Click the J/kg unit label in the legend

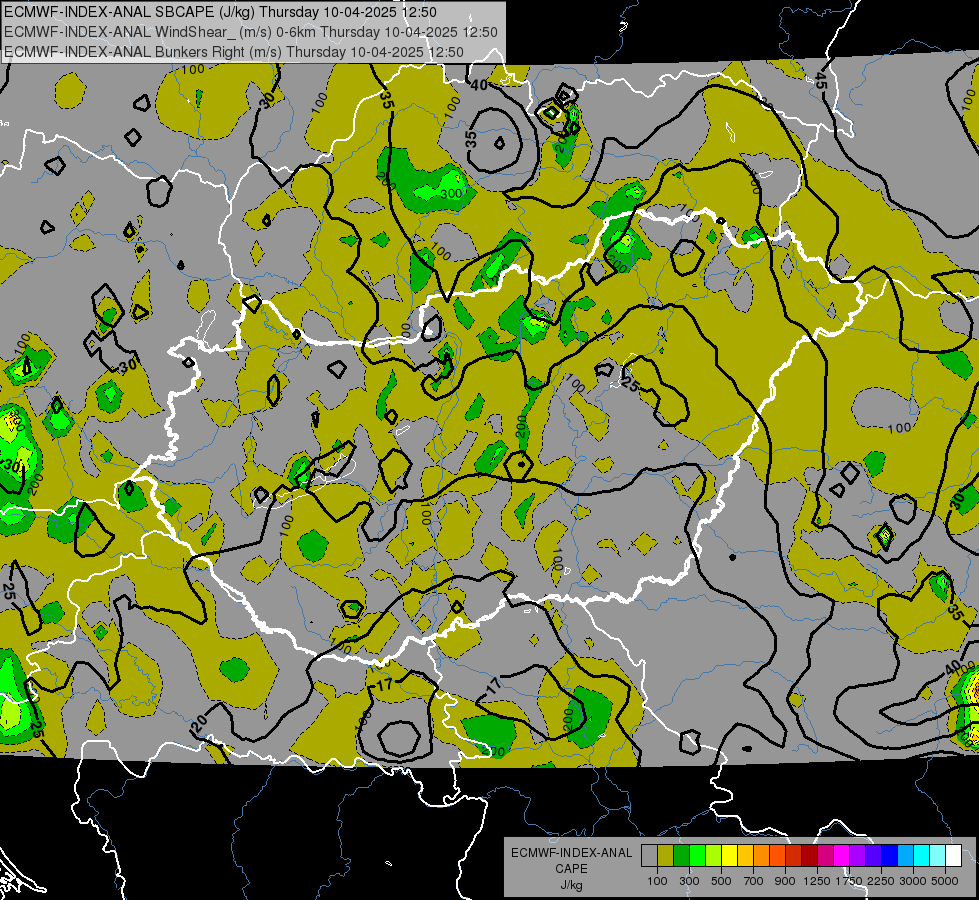tap(571, 885)
